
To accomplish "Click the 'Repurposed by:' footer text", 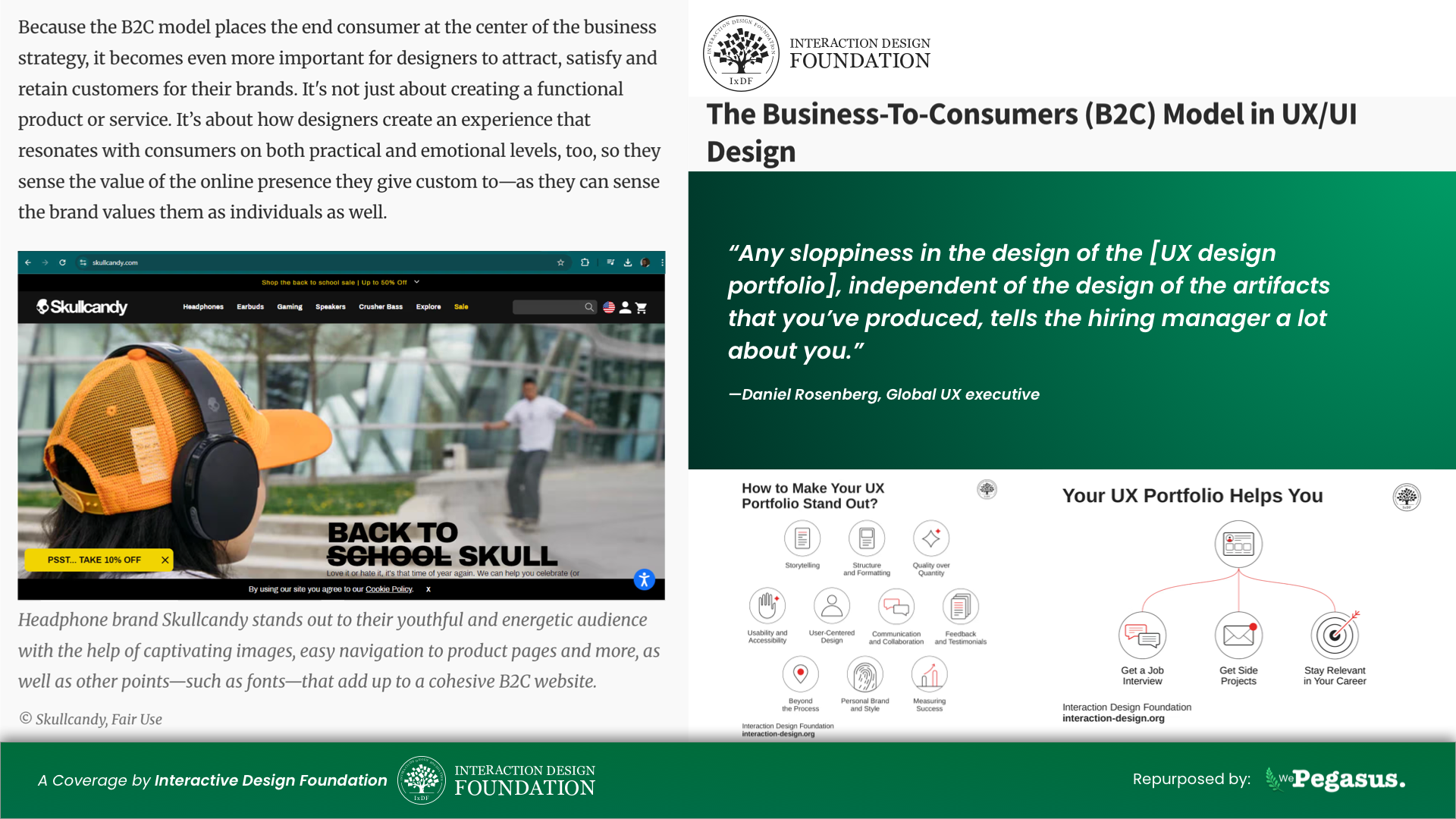I will pyautogui.click(x=1191, y=779).
